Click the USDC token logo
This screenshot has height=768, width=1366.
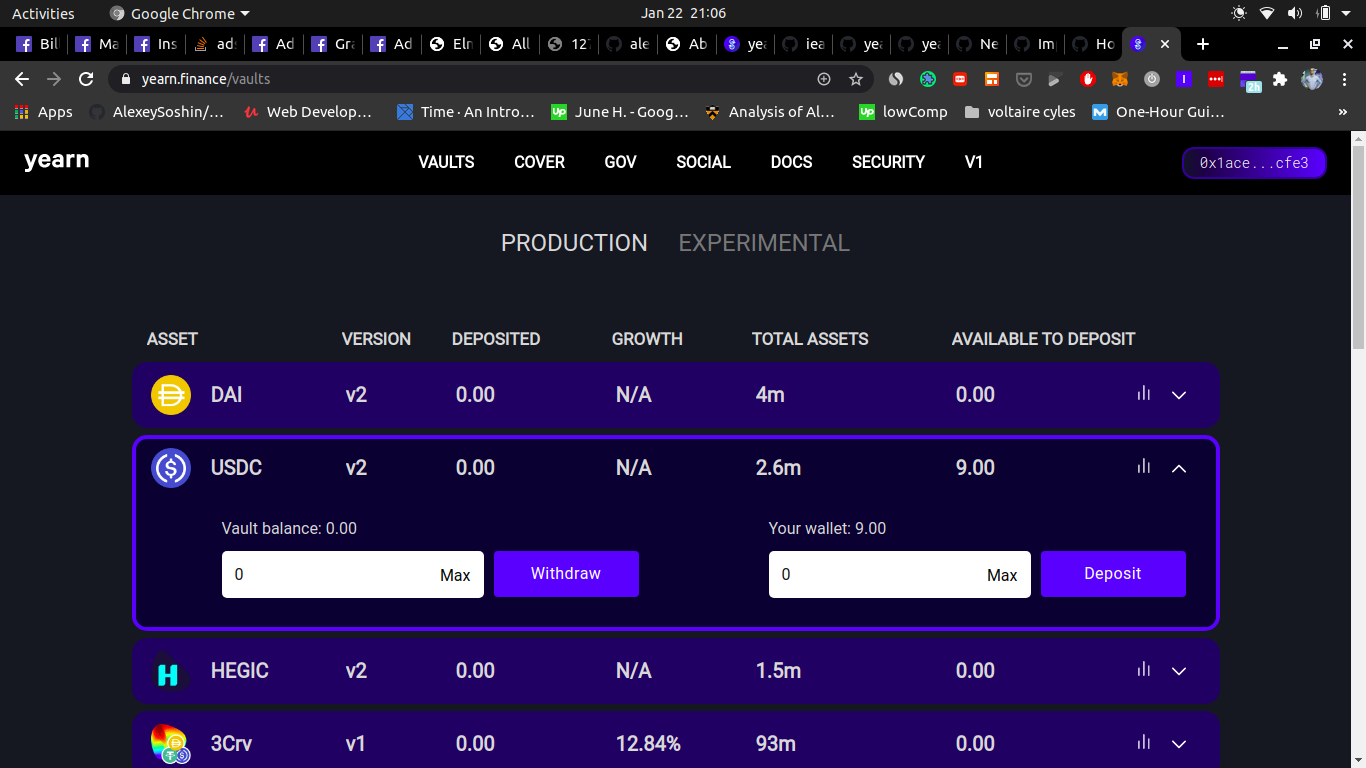pos(171,467)
